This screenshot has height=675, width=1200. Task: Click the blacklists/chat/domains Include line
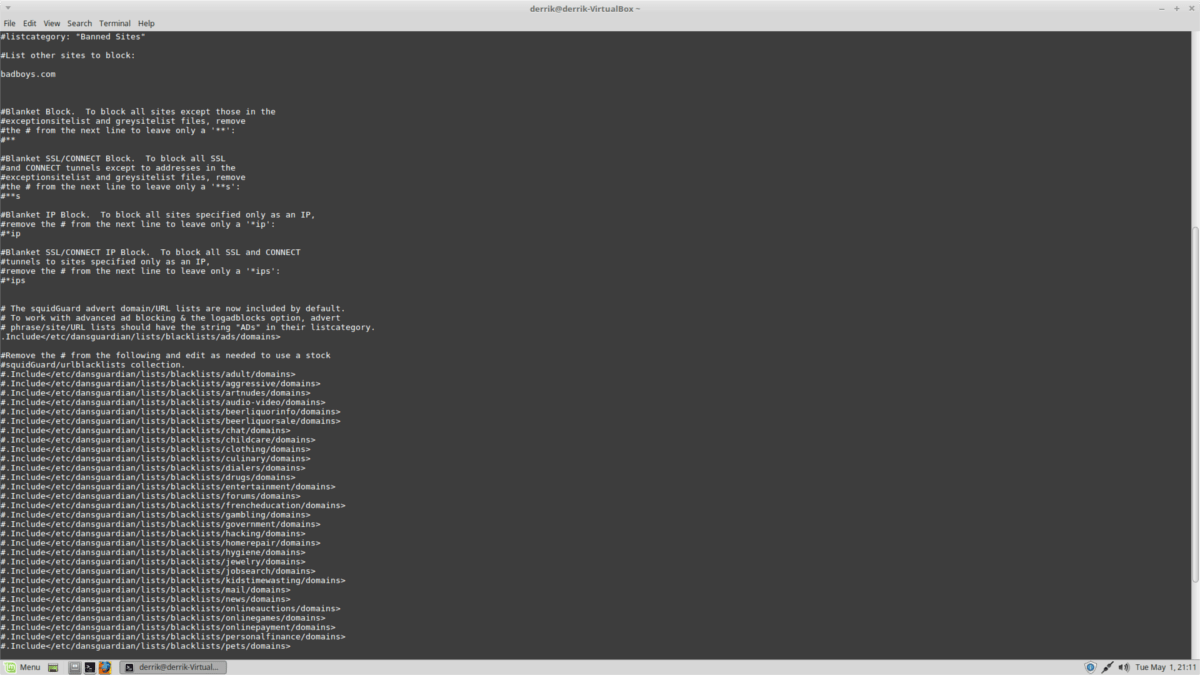click(145, 430)
